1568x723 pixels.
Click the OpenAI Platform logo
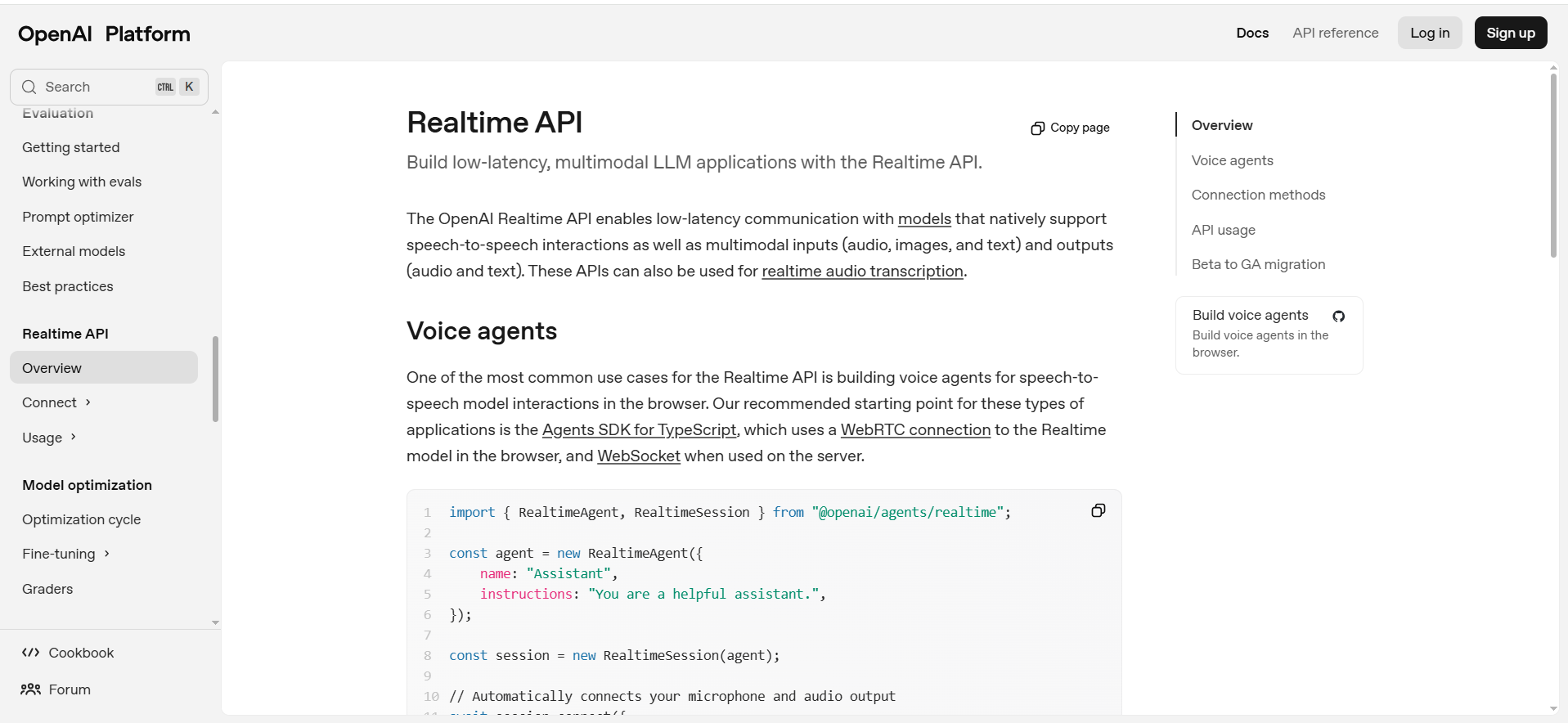pos(104,34)
